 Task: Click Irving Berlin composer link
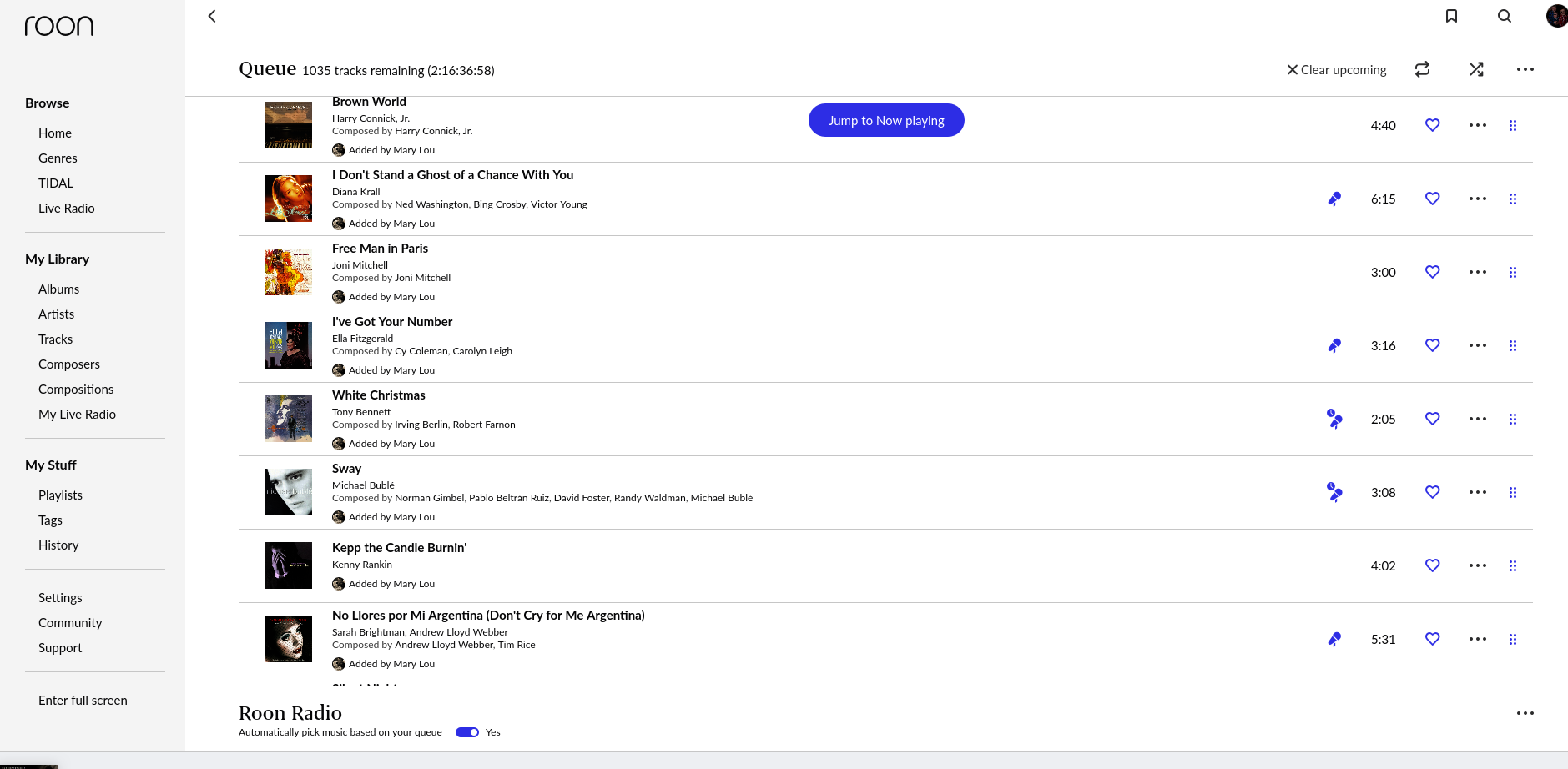(421, 425)
